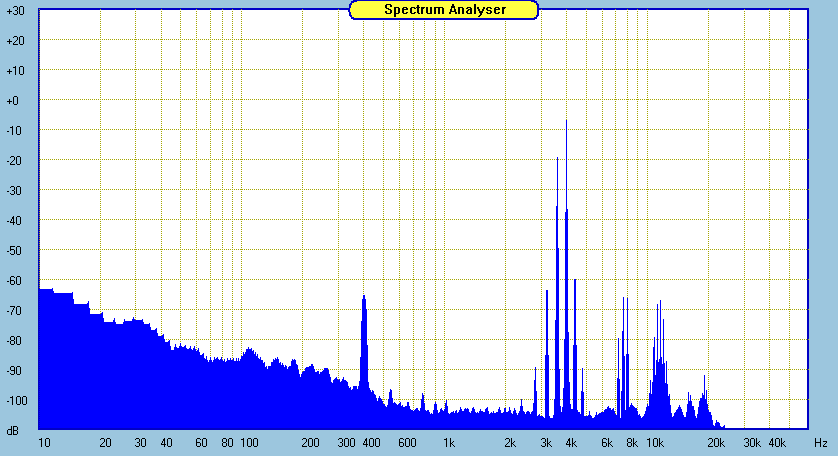Click the 300 Hz frequency label
Screen dimensions: 838x456
[346, 443]
